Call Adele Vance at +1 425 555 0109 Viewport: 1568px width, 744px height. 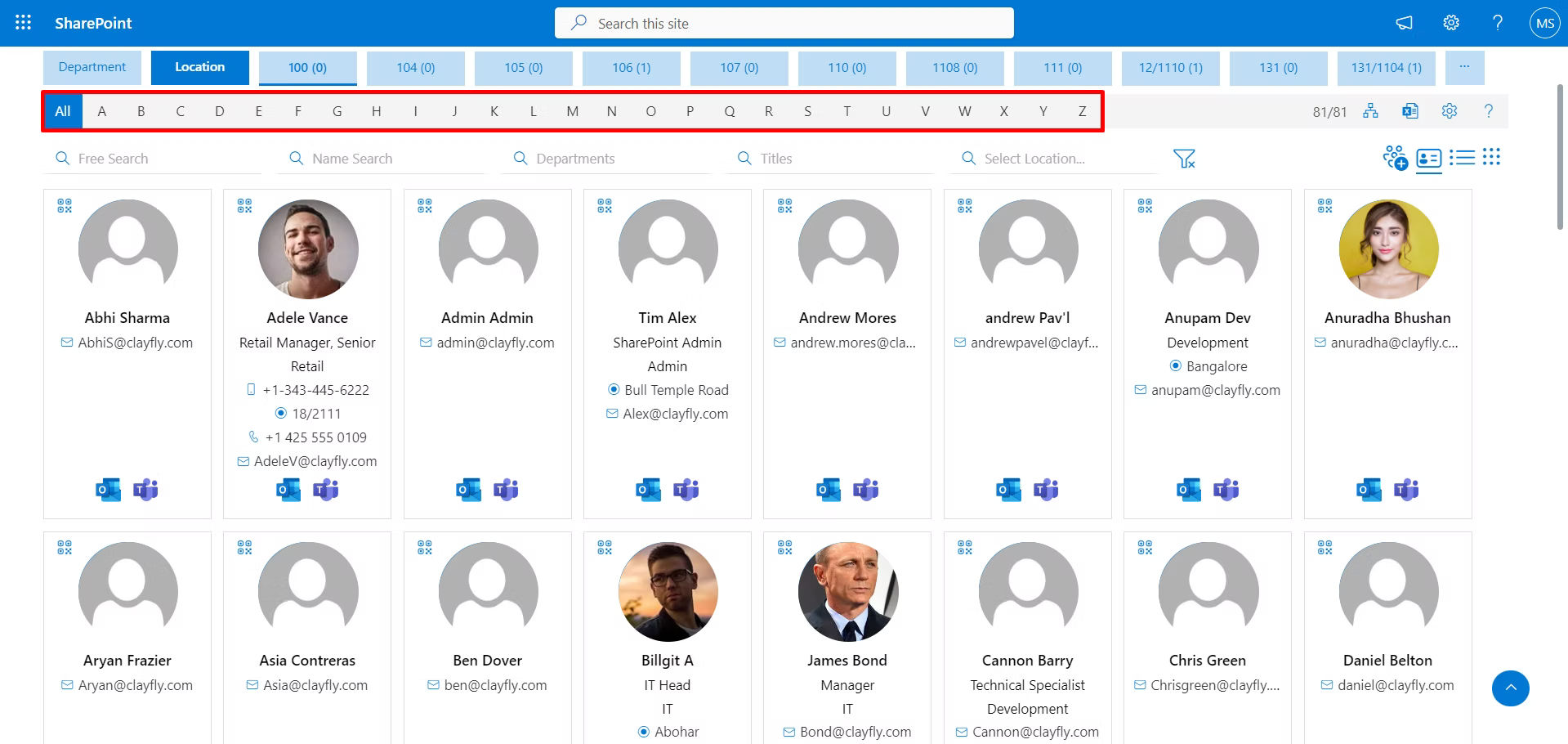coord(316,437)
